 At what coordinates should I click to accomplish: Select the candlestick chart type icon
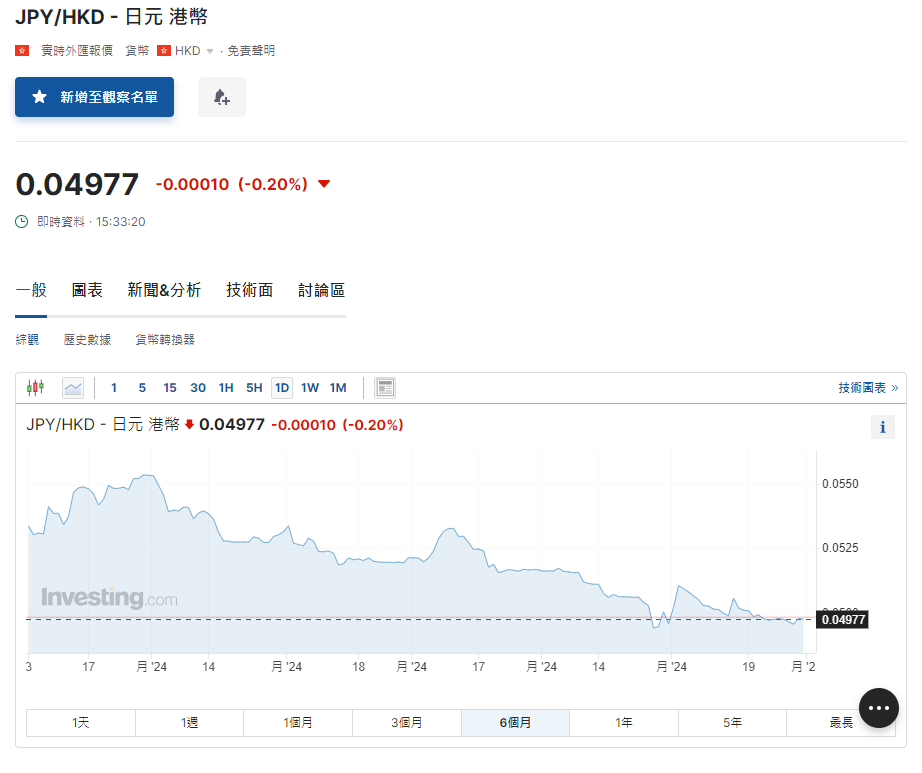pyautogui.click(x=36, y=388)
